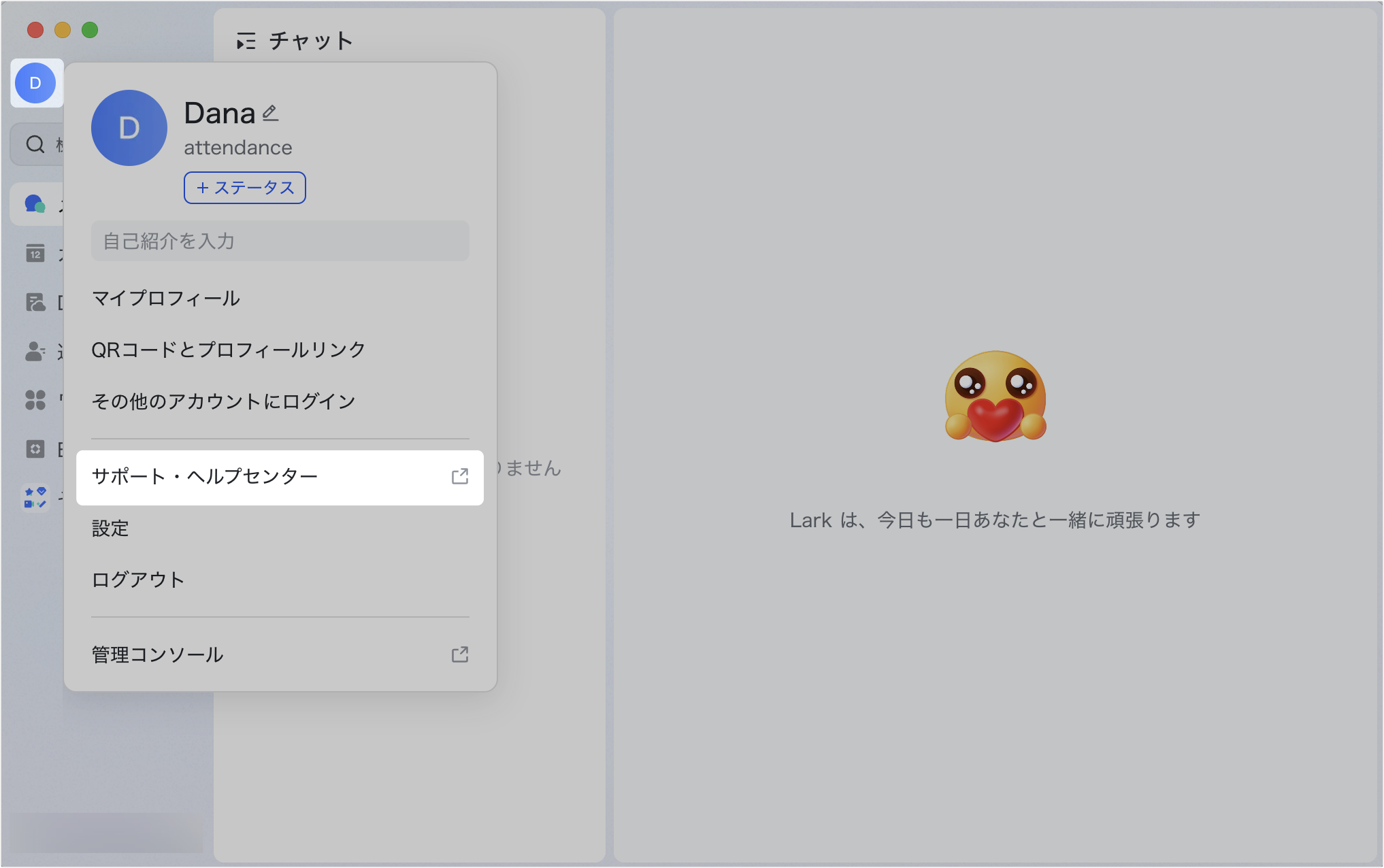Open the Messenger chat icon in the sidebar

35,203
